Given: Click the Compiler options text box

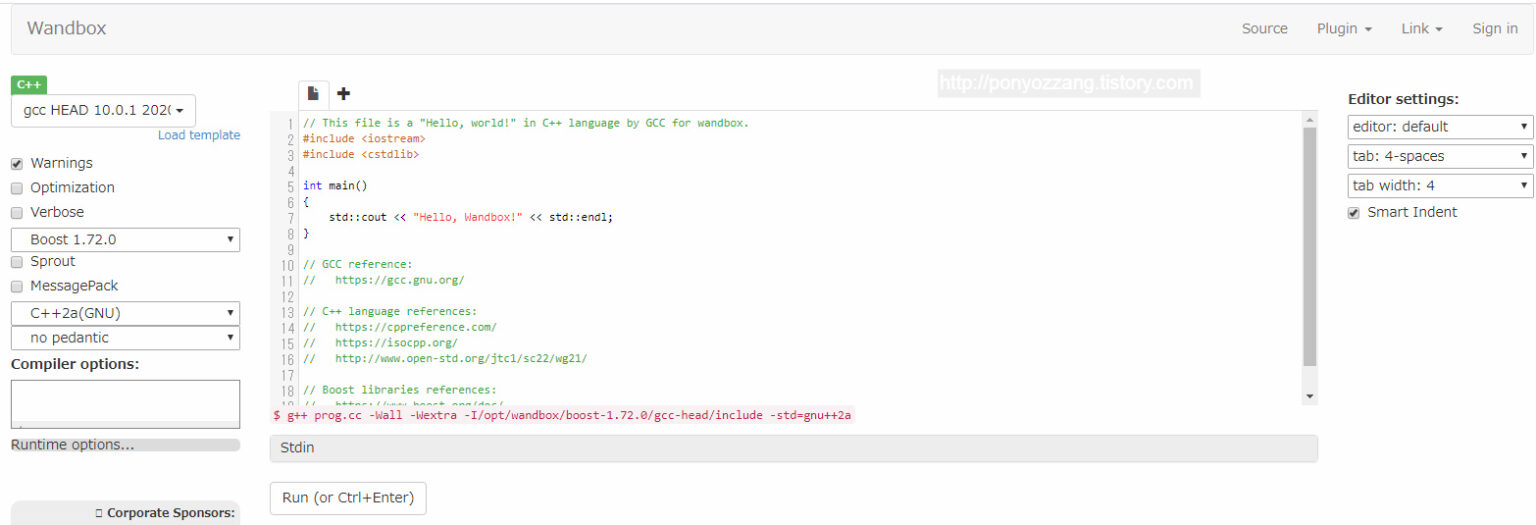Looking at the screenshot, I should point(125,404).
